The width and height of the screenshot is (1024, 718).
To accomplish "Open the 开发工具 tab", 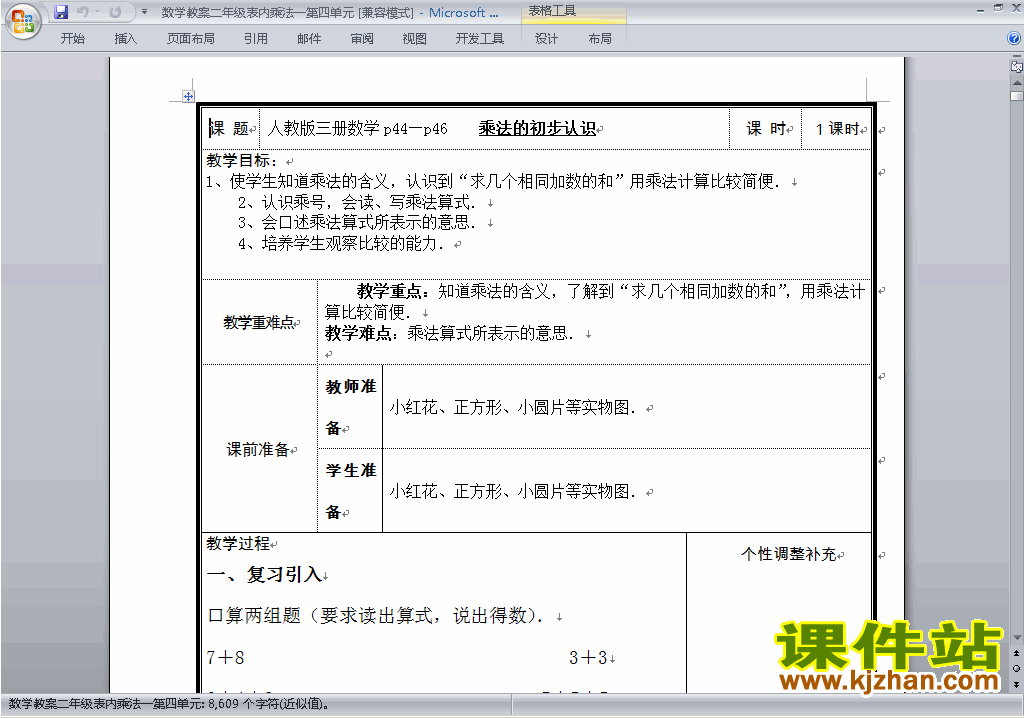I will pos(479,39).
